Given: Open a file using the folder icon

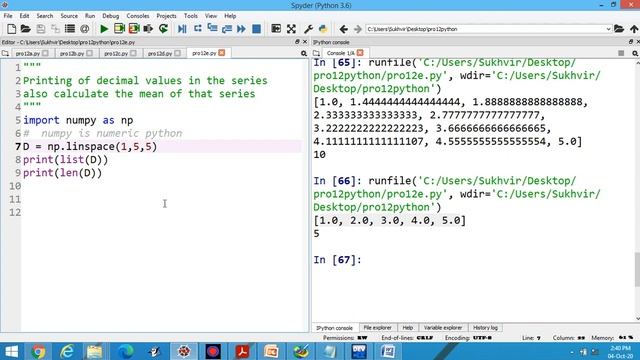Looking at the screenshot, I should (26, 29).
